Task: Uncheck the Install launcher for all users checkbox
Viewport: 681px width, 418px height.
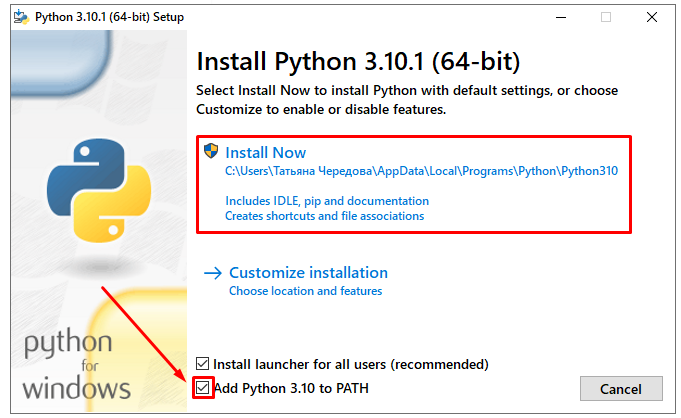Action: [x=204, y=364]
